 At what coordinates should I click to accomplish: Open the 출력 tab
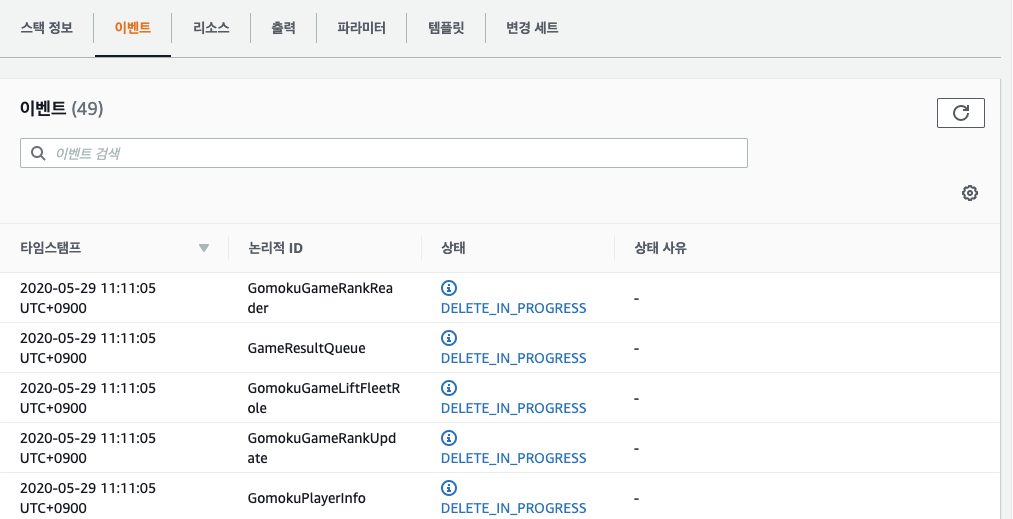click(x=284, y=28)
